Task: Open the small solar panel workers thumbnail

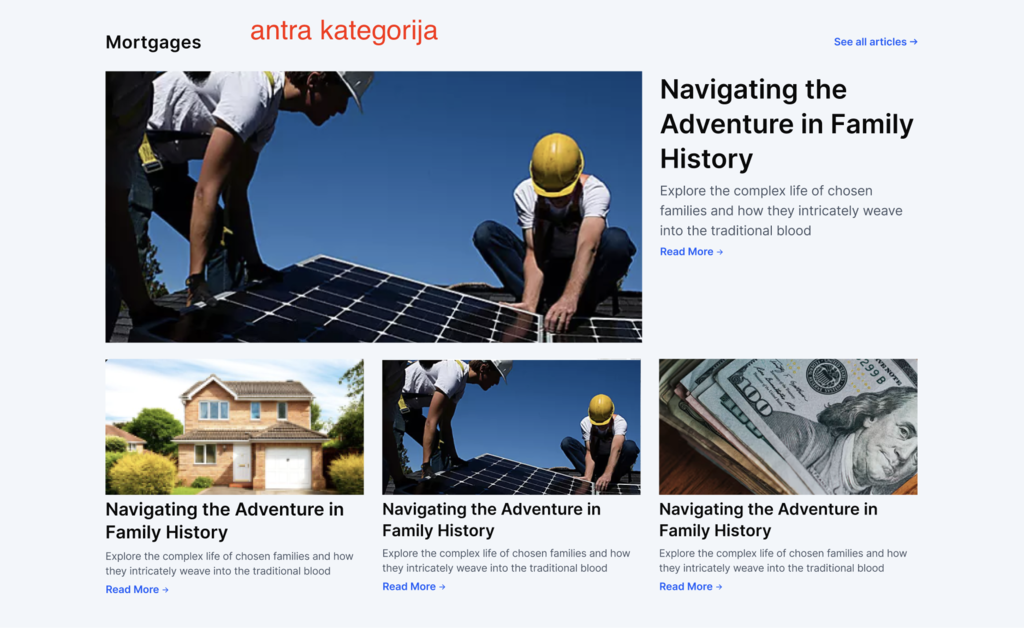Action: (x=511, y=426)
